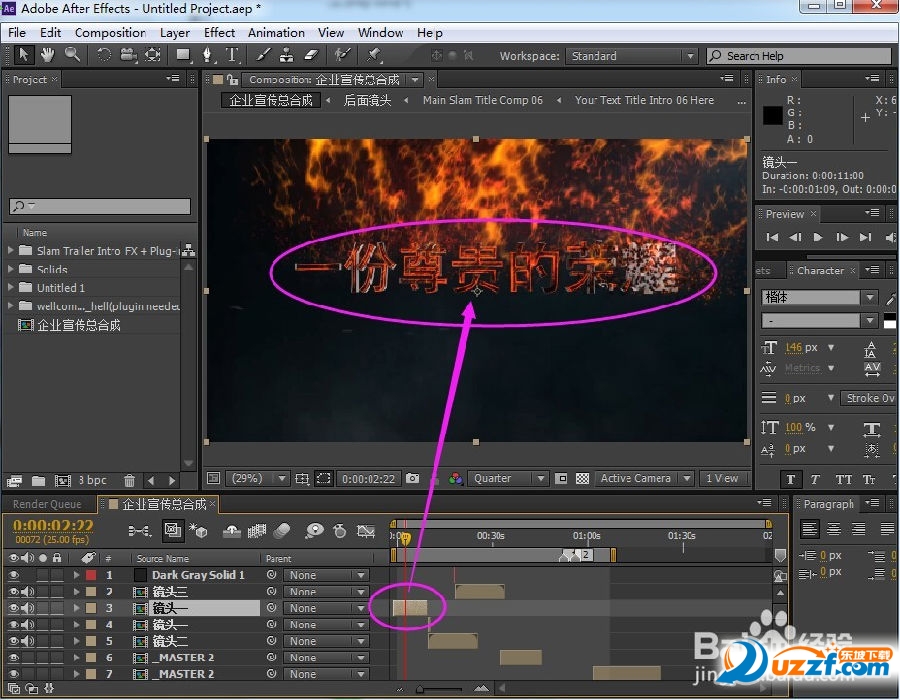Open the Composition menu
The height and width of the screenshot is (700, 900).
point(110,32)
